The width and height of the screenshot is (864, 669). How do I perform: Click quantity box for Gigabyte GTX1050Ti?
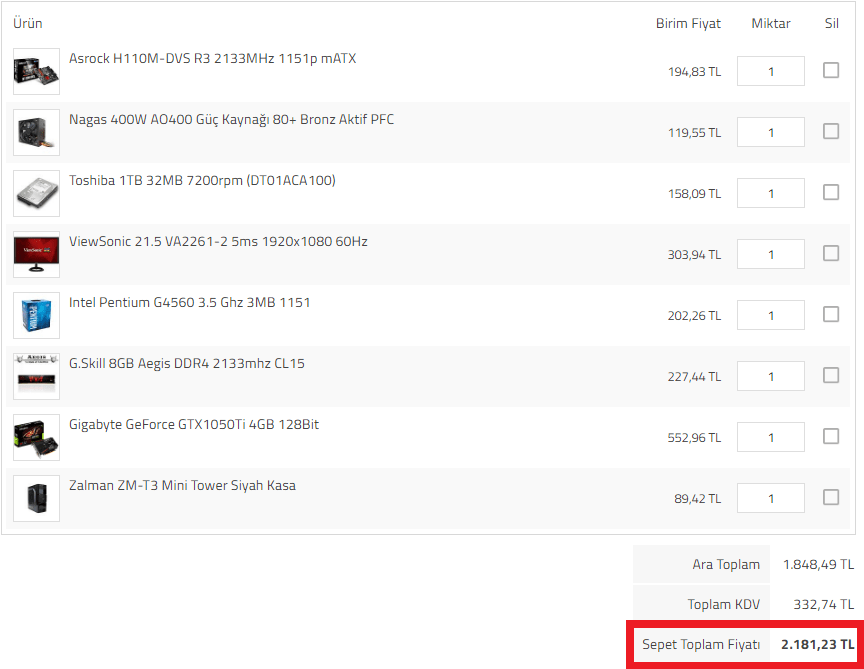click(x=771, y=438)
